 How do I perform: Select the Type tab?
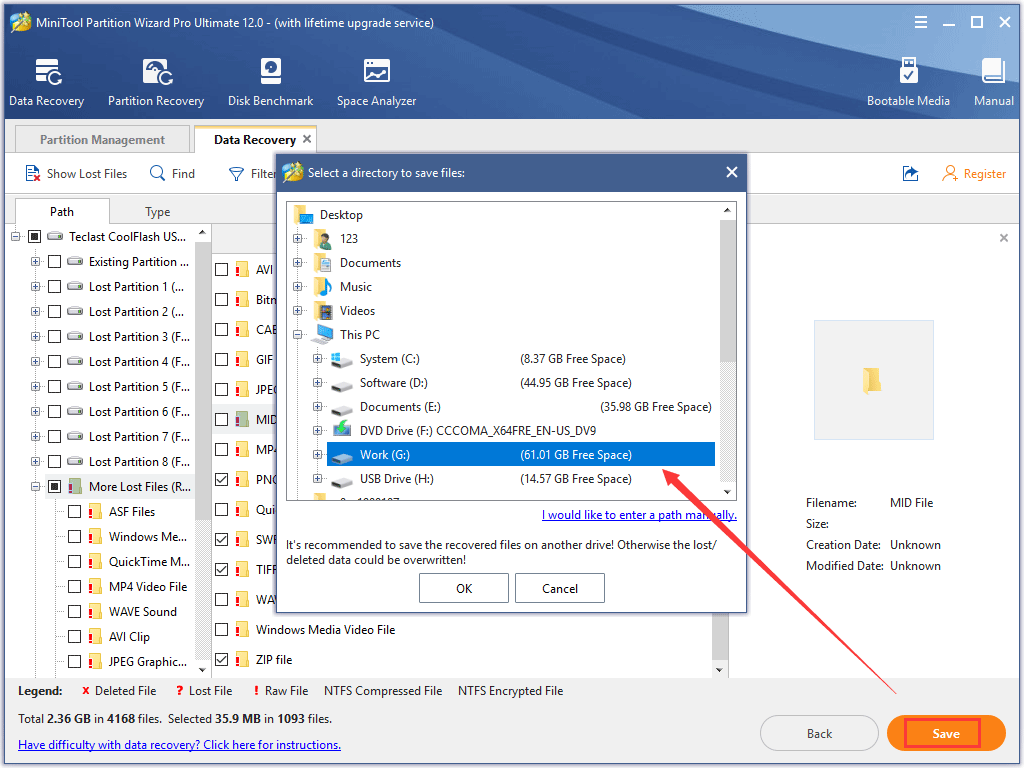(157, 212)
